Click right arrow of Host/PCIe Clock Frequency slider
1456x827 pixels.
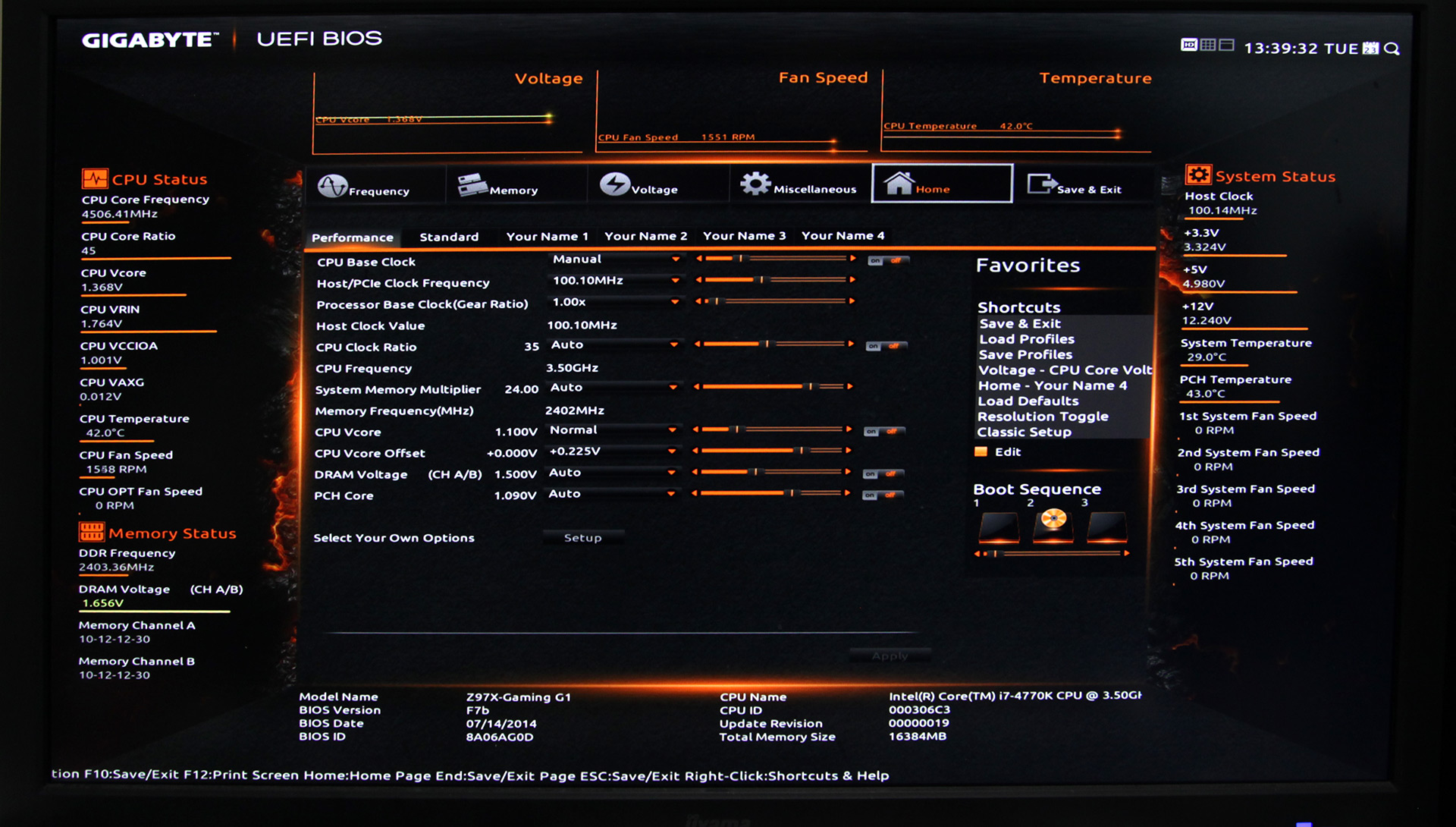852,280
